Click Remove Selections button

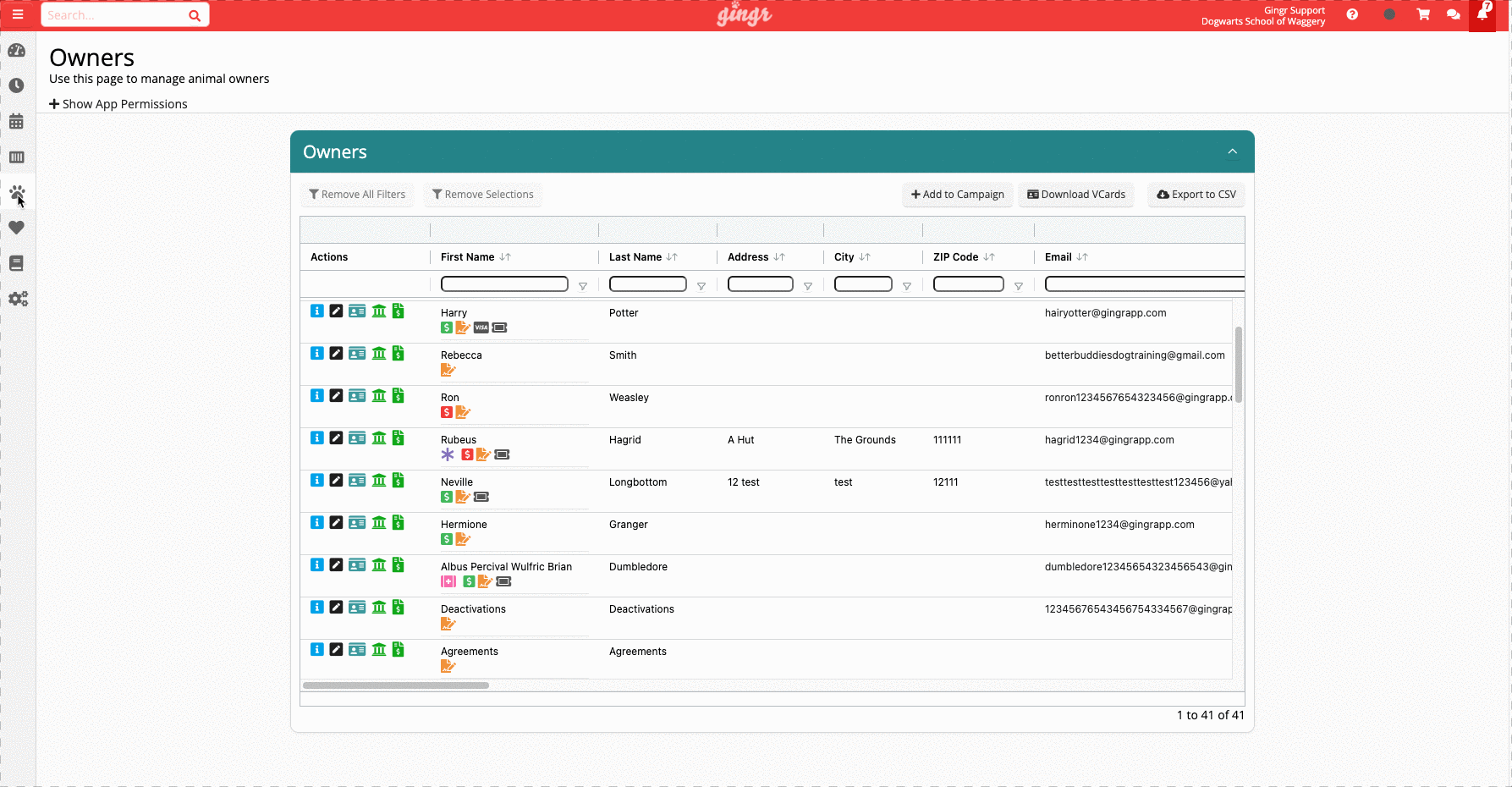coord(482,195)
